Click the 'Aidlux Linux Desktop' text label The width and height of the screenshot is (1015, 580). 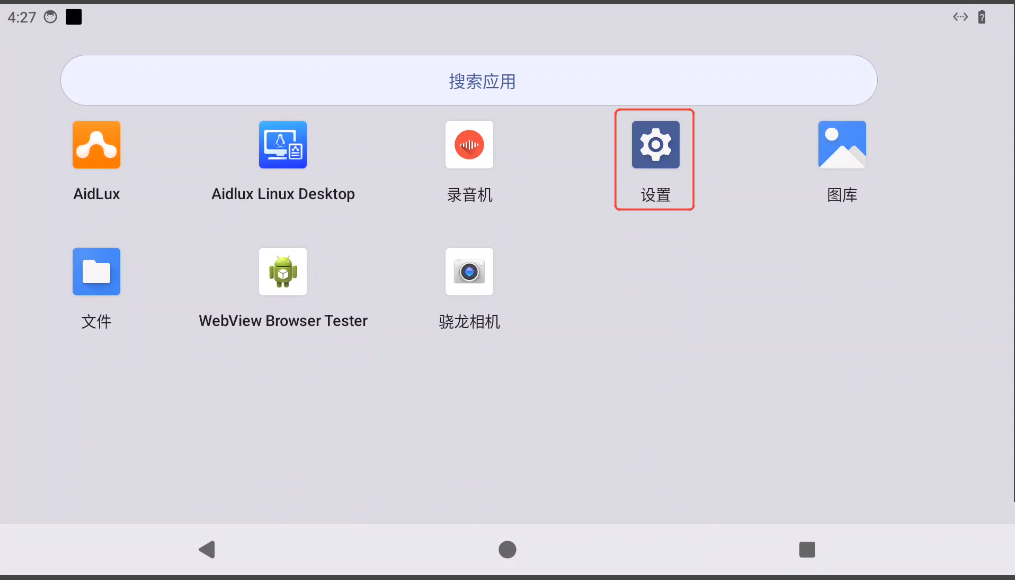(x=283, y=194)
